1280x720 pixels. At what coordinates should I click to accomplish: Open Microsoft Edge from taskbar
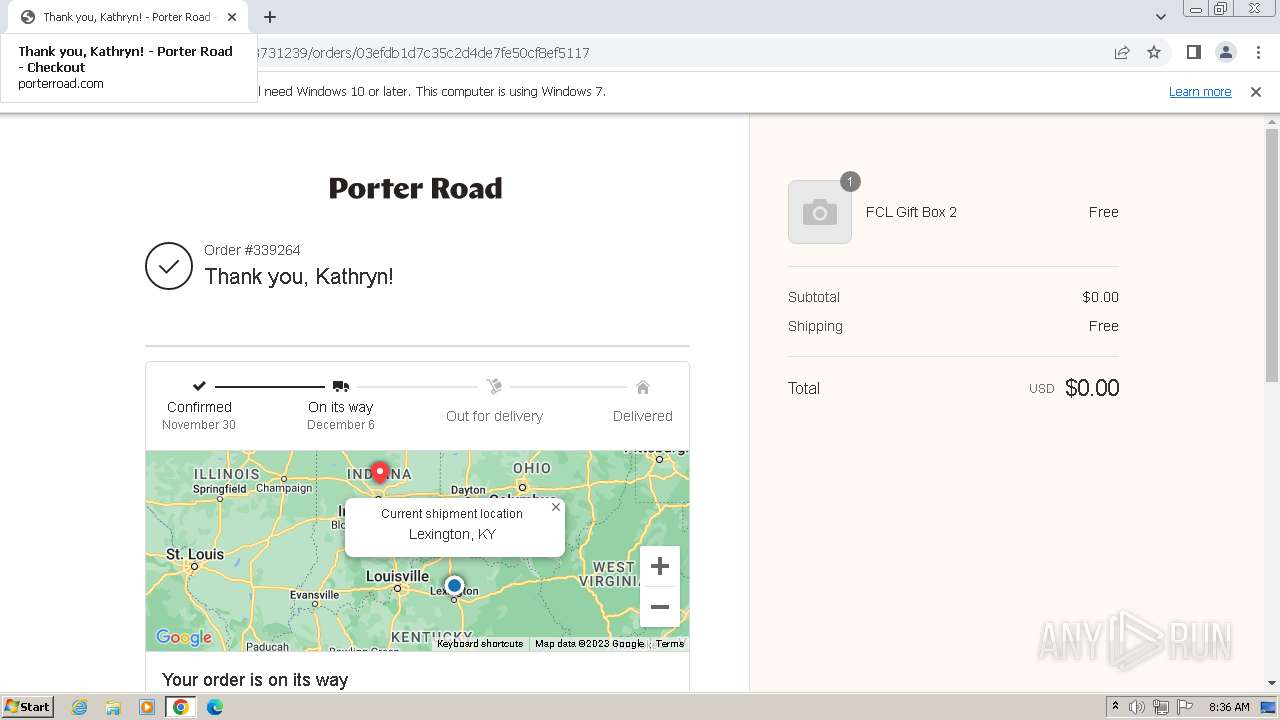(x=215, y=707)
